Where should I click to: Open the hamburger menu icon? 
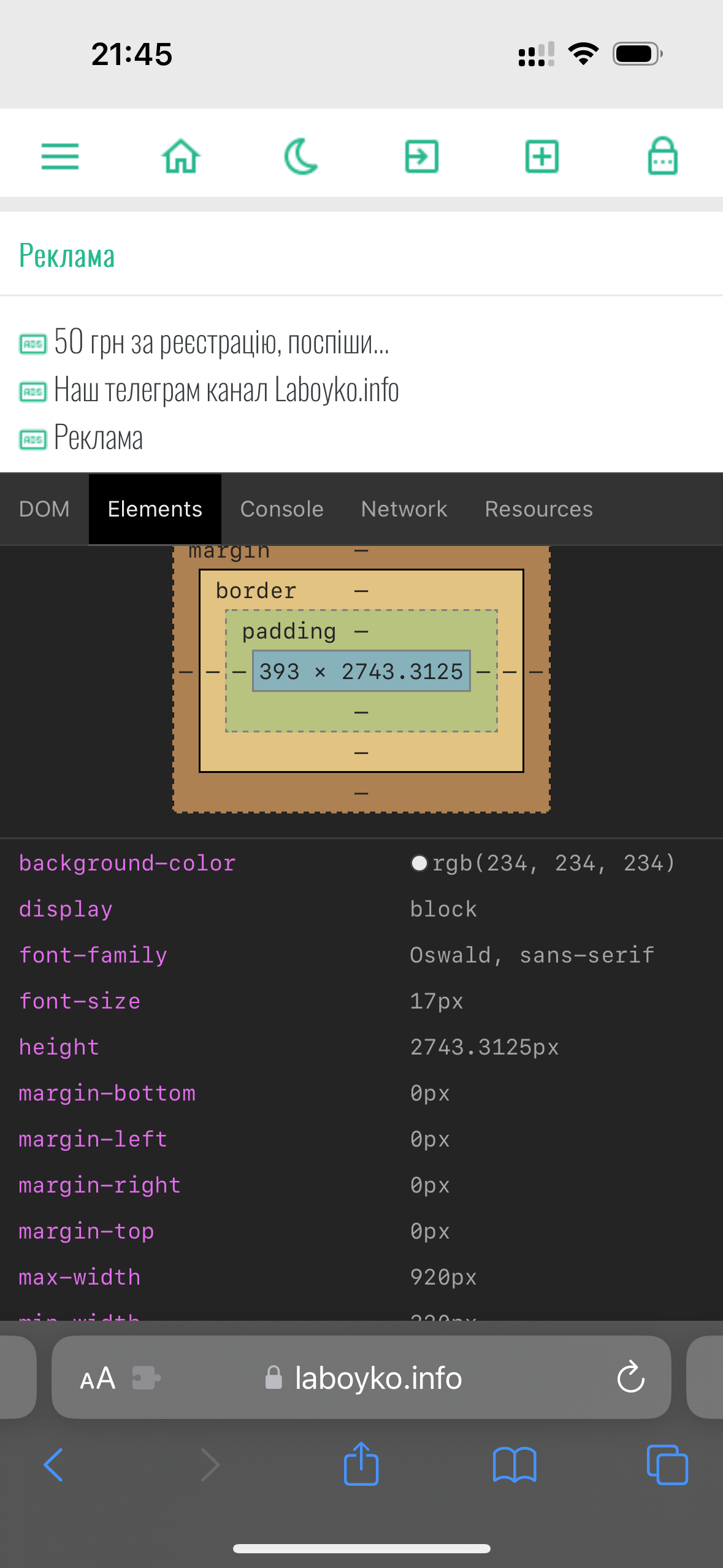pos(60,156)
